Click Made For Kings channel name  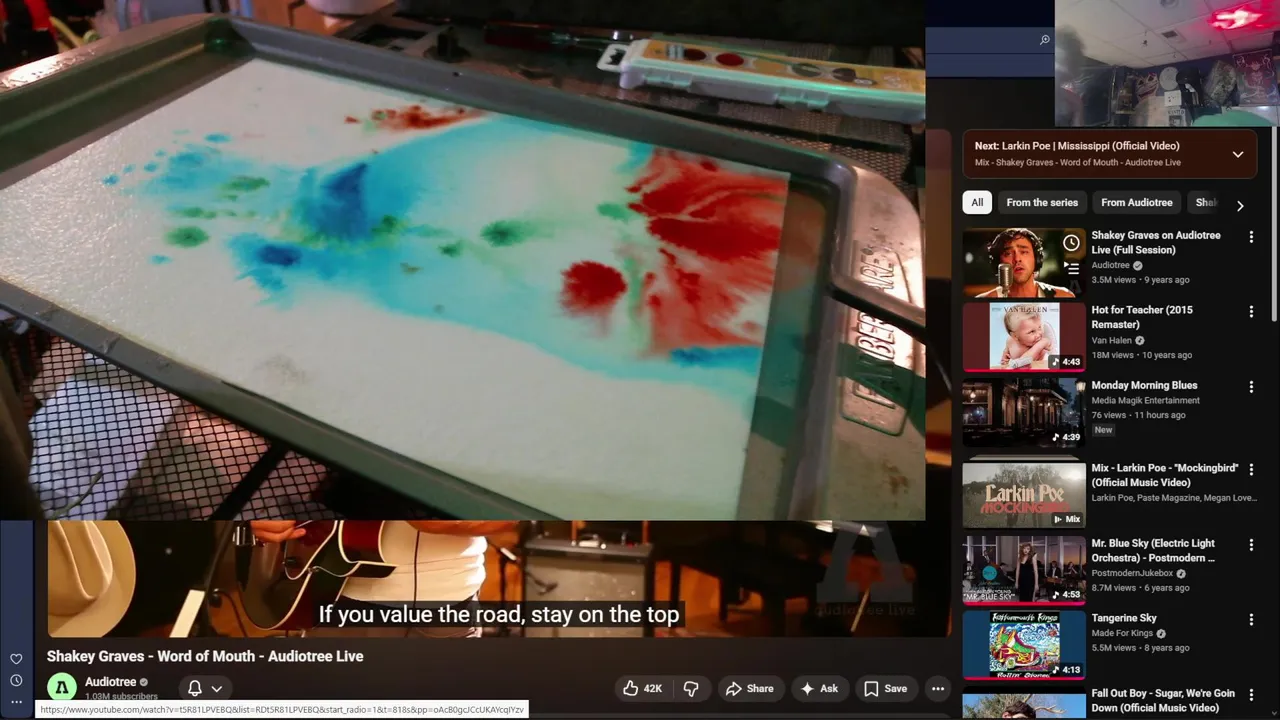click(1123, 633)
